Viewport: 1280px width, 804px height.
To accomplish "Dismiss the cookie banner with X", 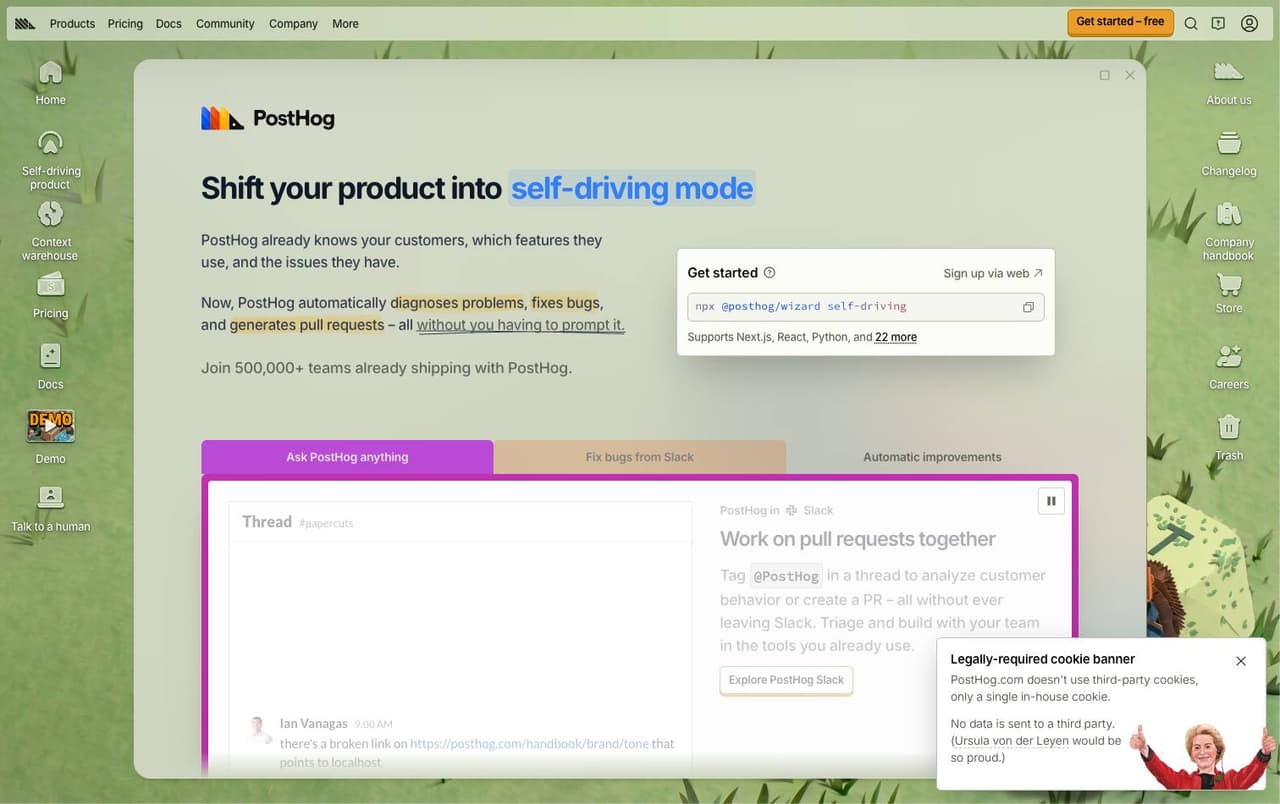I will coord(1241,661).
